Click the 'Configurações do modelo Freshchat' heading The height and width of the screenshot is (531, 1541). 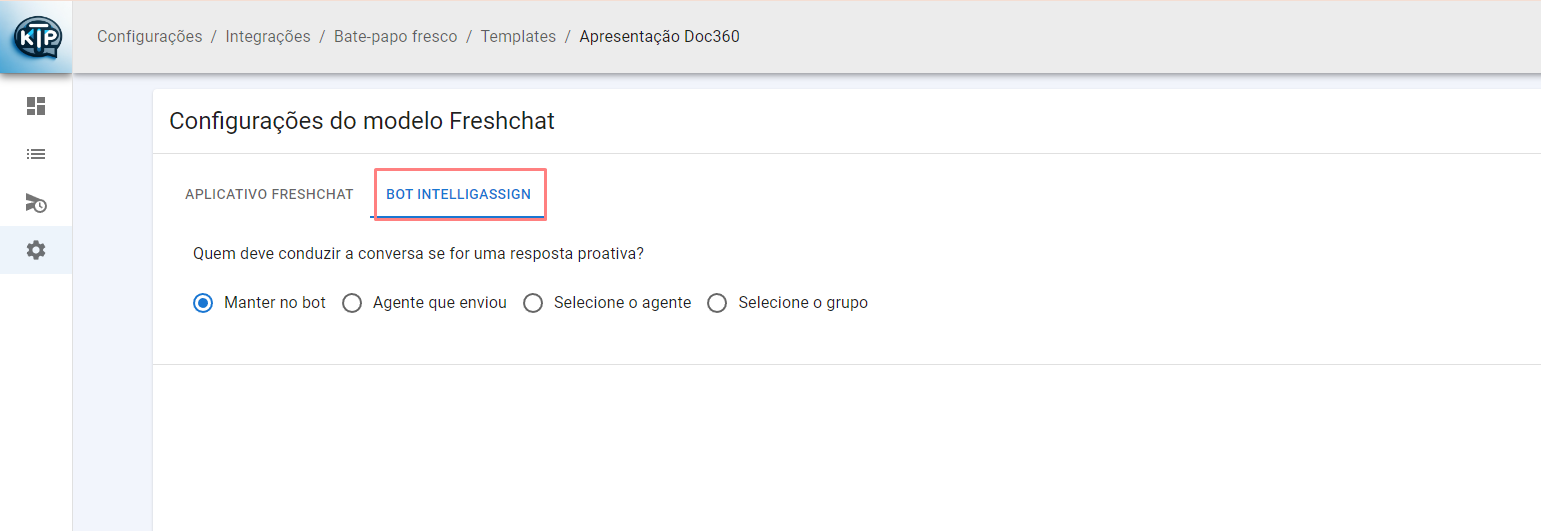click(x=362, y=122)
